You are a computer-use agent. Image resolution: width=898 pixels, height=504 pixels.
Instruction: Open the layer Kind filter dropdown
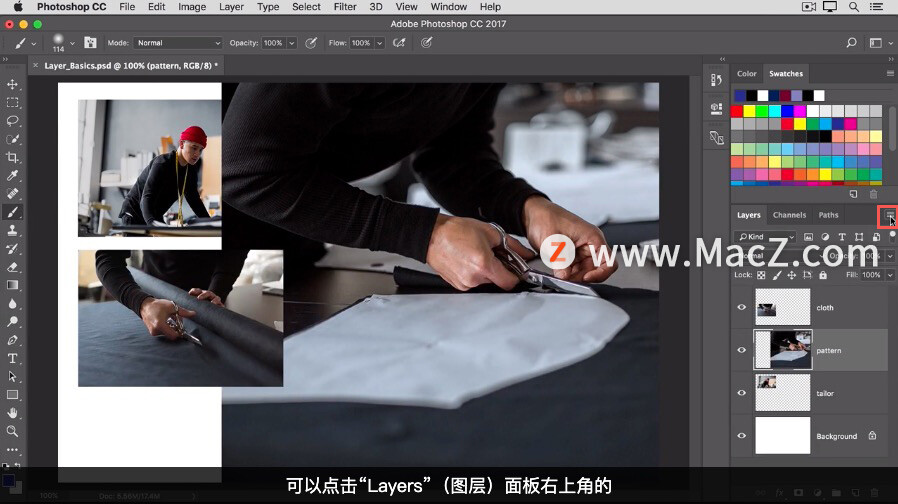pos(765,237)
